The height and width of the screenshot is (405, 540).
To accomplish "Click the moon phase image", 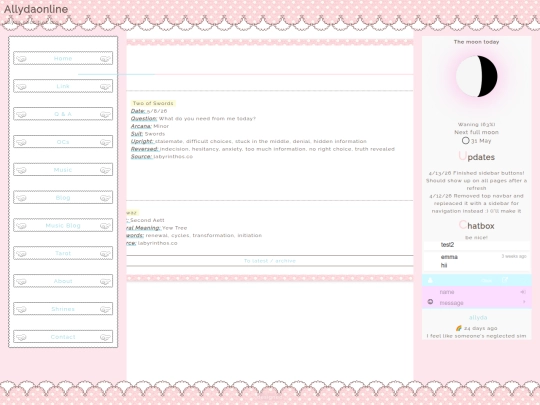I will coord(477,76).
